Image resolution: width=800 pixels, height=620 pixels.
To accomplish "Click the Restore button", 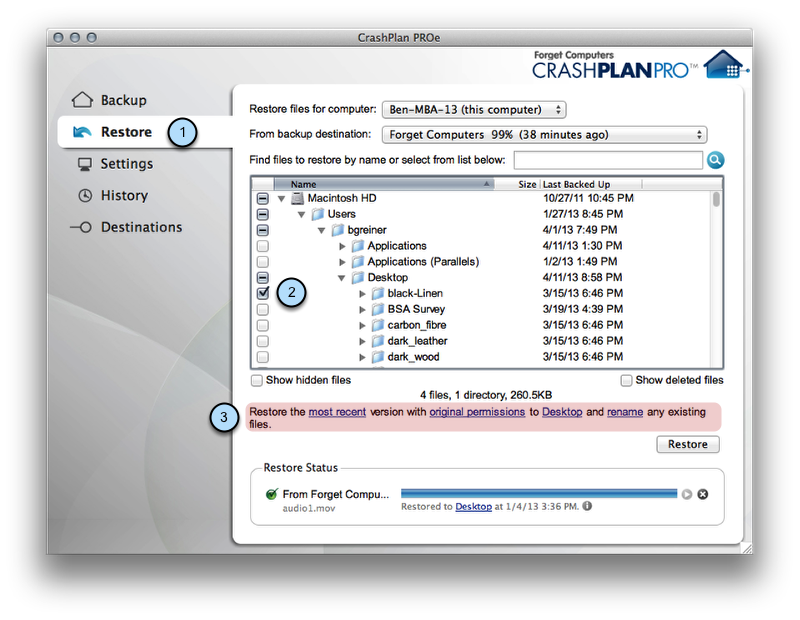I will click(688, 444).
